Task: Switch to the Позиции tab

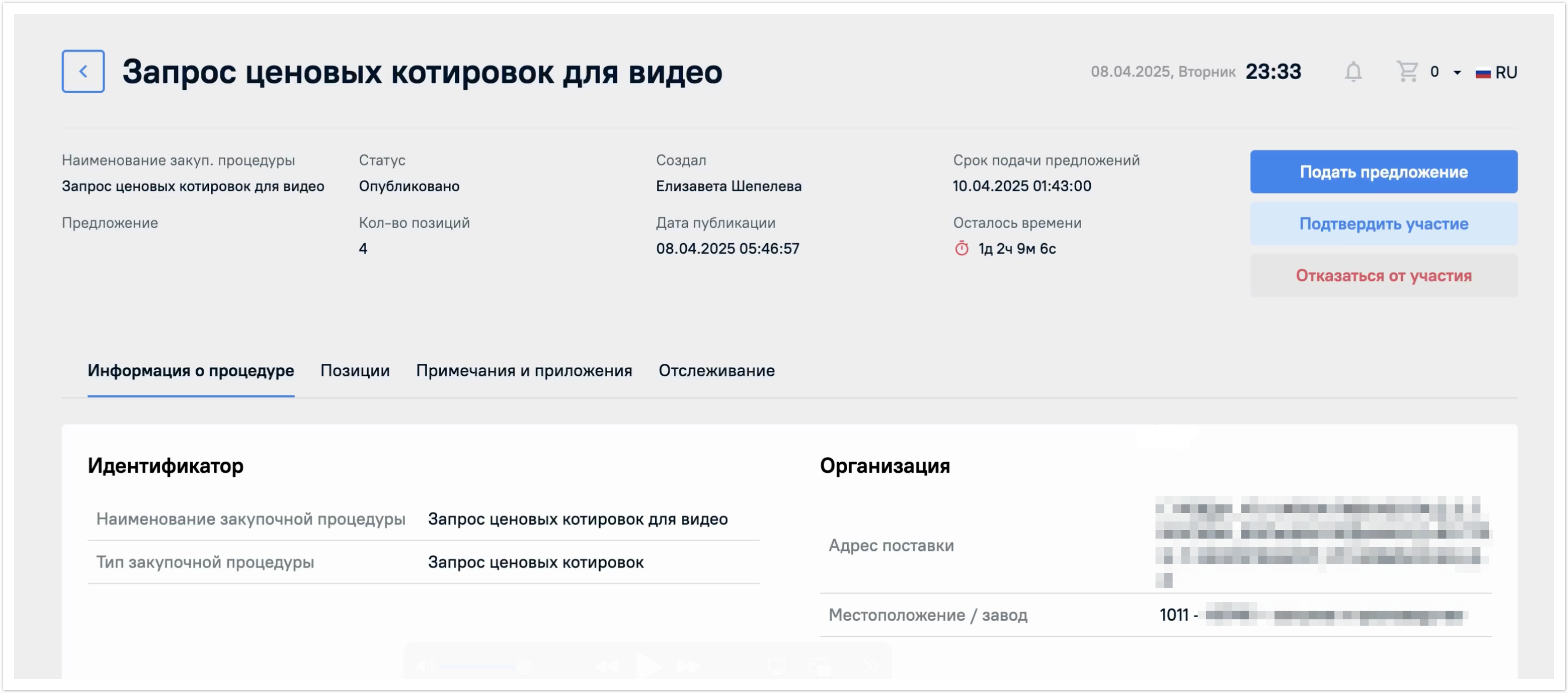Action: click(355, 370)
